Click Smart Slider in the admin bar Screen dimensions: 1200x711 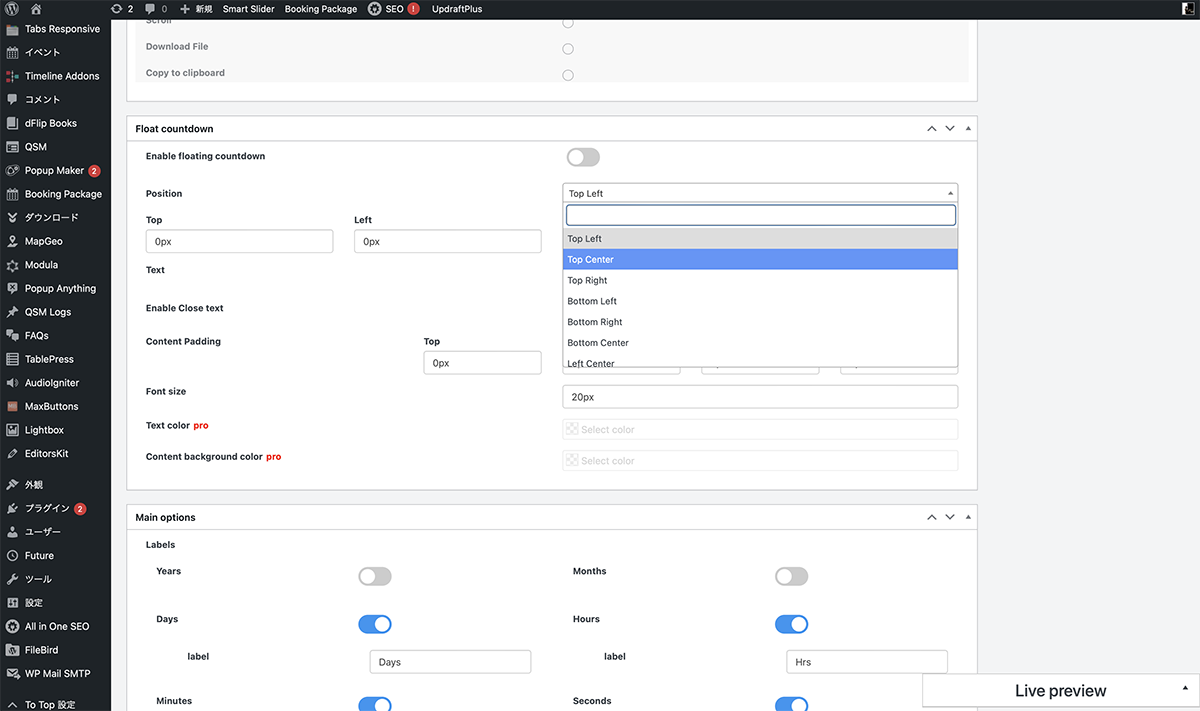click(x=248, y=9)
